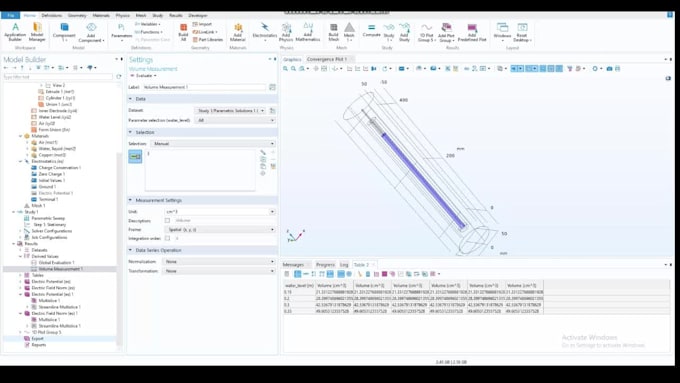Go to previous node with Model Builder back arrow

coord(6,68)
